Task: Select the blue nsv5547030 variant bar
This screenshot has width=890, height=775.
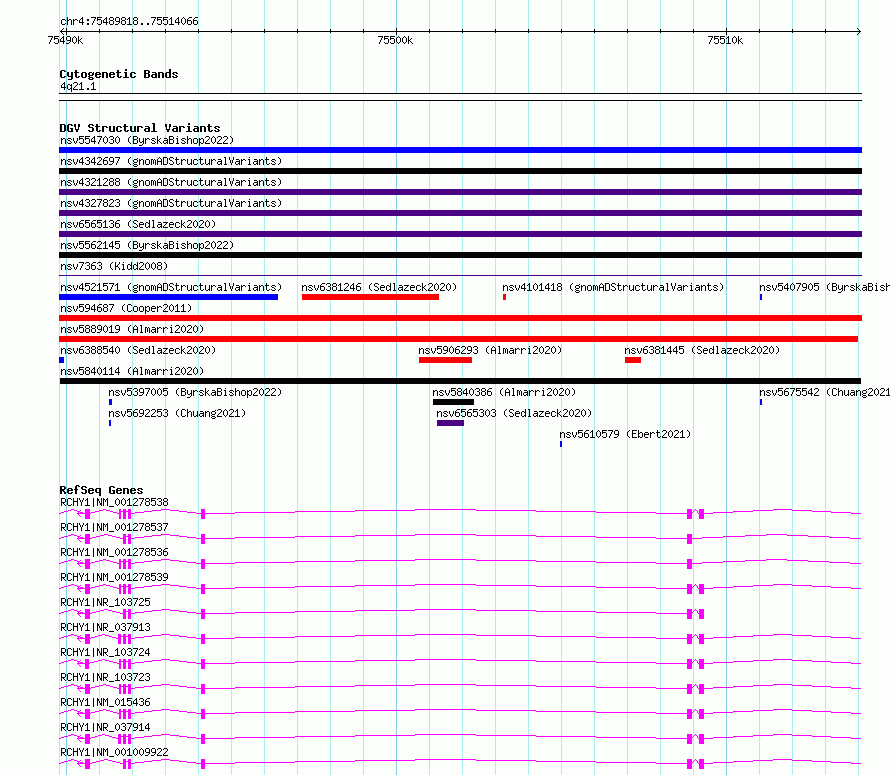Action: (x=460, y=150)
